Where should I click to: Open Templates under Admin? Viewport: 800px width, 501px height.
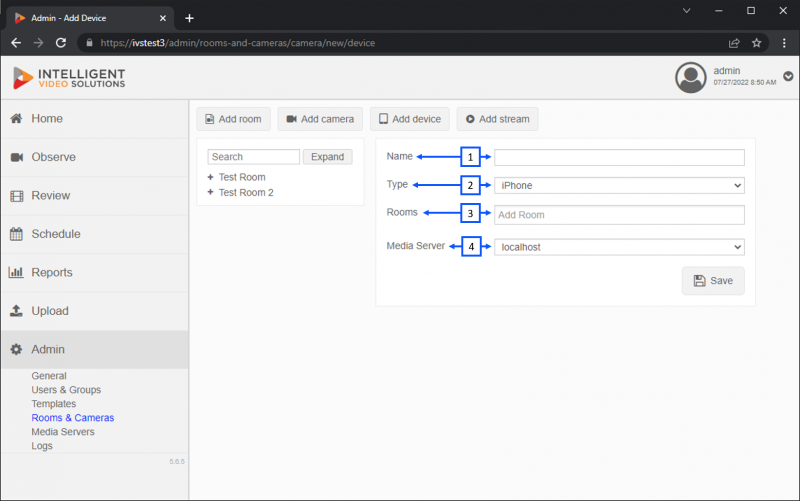tap(54, 404)
